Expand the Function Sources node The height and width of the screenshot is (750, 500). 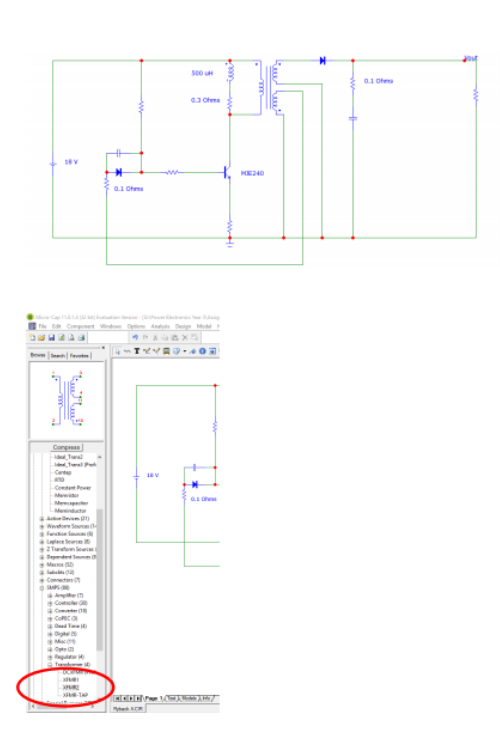[42, 534]
